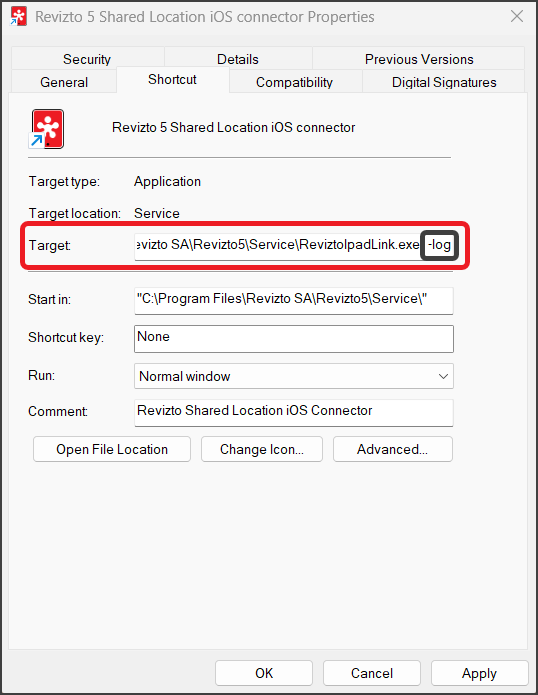This screenshot has height=695, width=538.
Task: View the Digital Signatures tab
Action: [444, 82]
